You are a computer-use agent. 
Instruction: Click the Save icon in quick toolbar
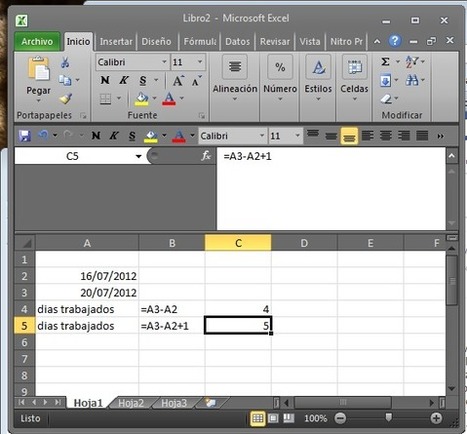tap(25, 136)
